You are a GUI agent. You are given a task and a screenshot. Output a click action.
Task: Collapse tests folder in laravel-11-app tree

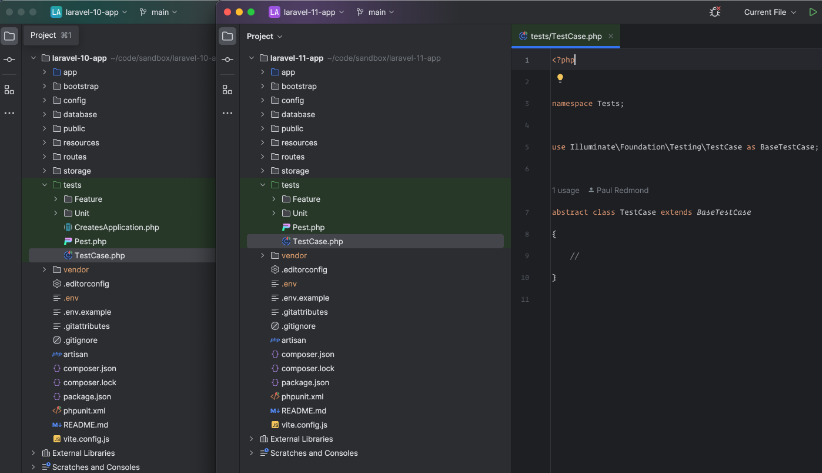click(263, 185)
